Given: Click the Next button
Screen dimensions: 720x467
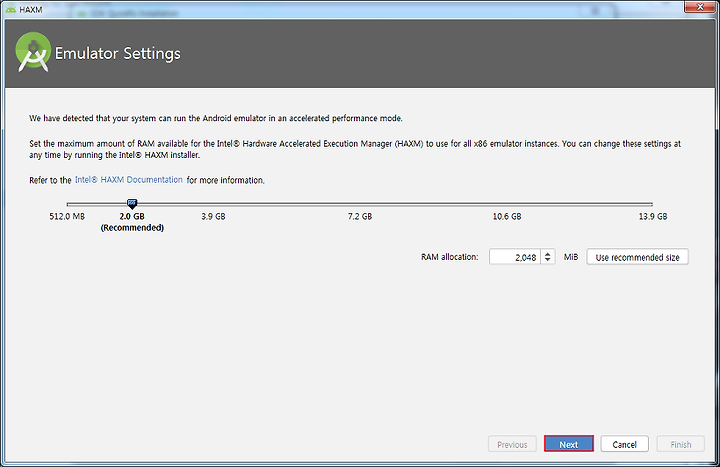Looking at the screenshot, I should tap(568, 444).
